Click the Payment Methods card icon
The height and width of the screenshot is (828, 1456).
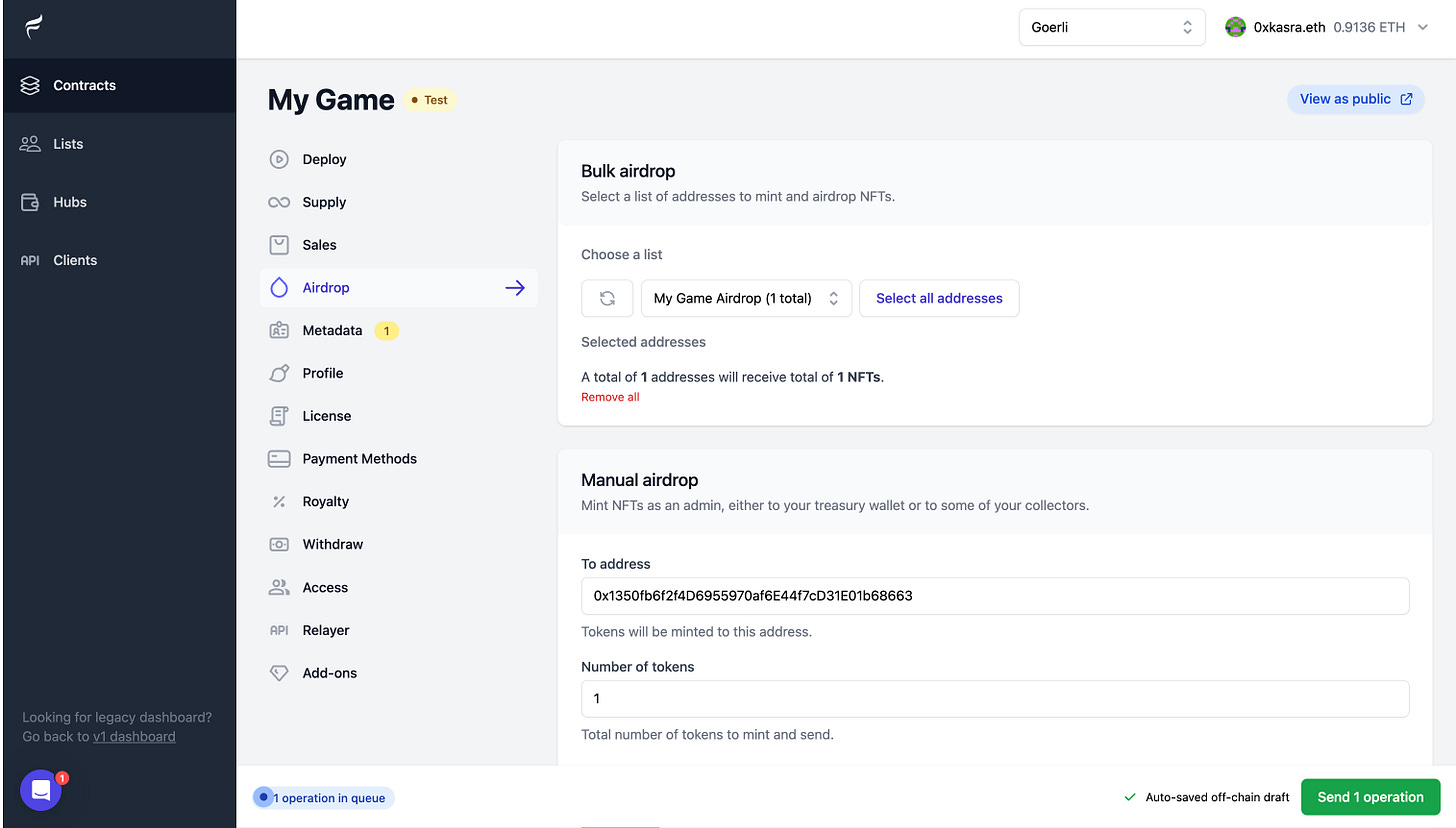(279, 459)
